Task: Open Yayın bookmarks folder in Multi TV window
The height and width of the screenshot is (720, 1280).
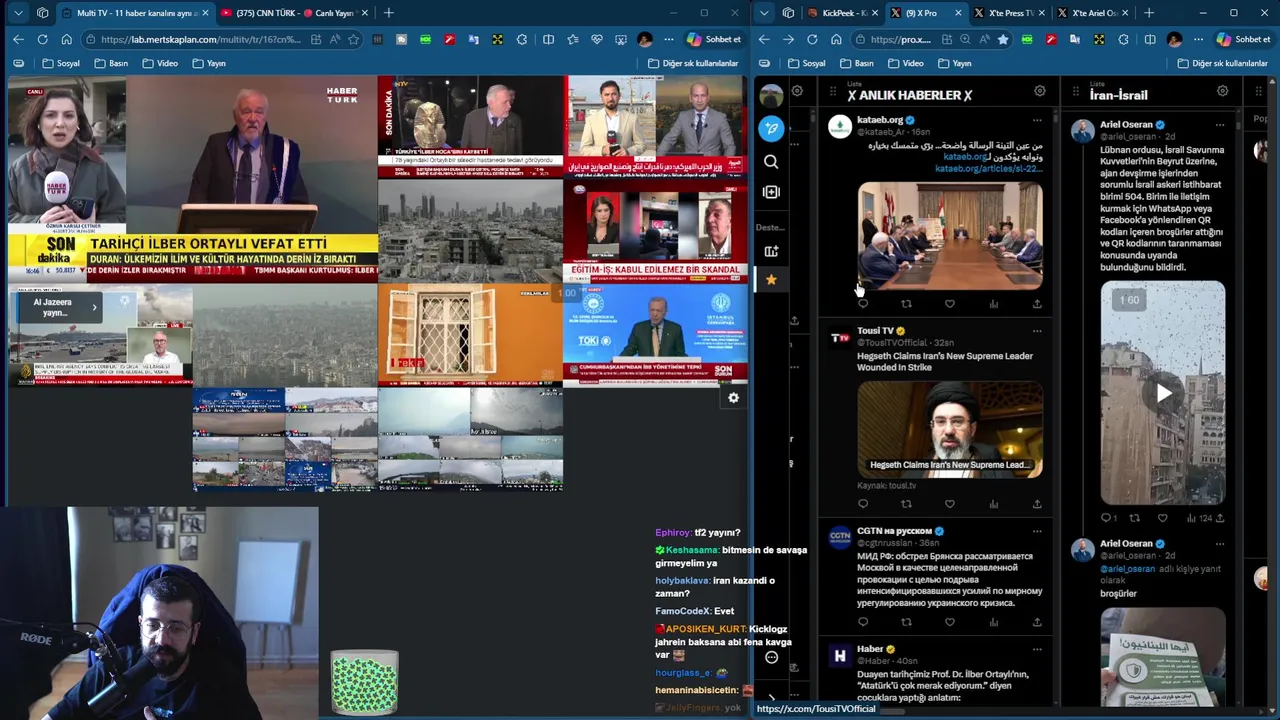Action: (x=207, y=63)
